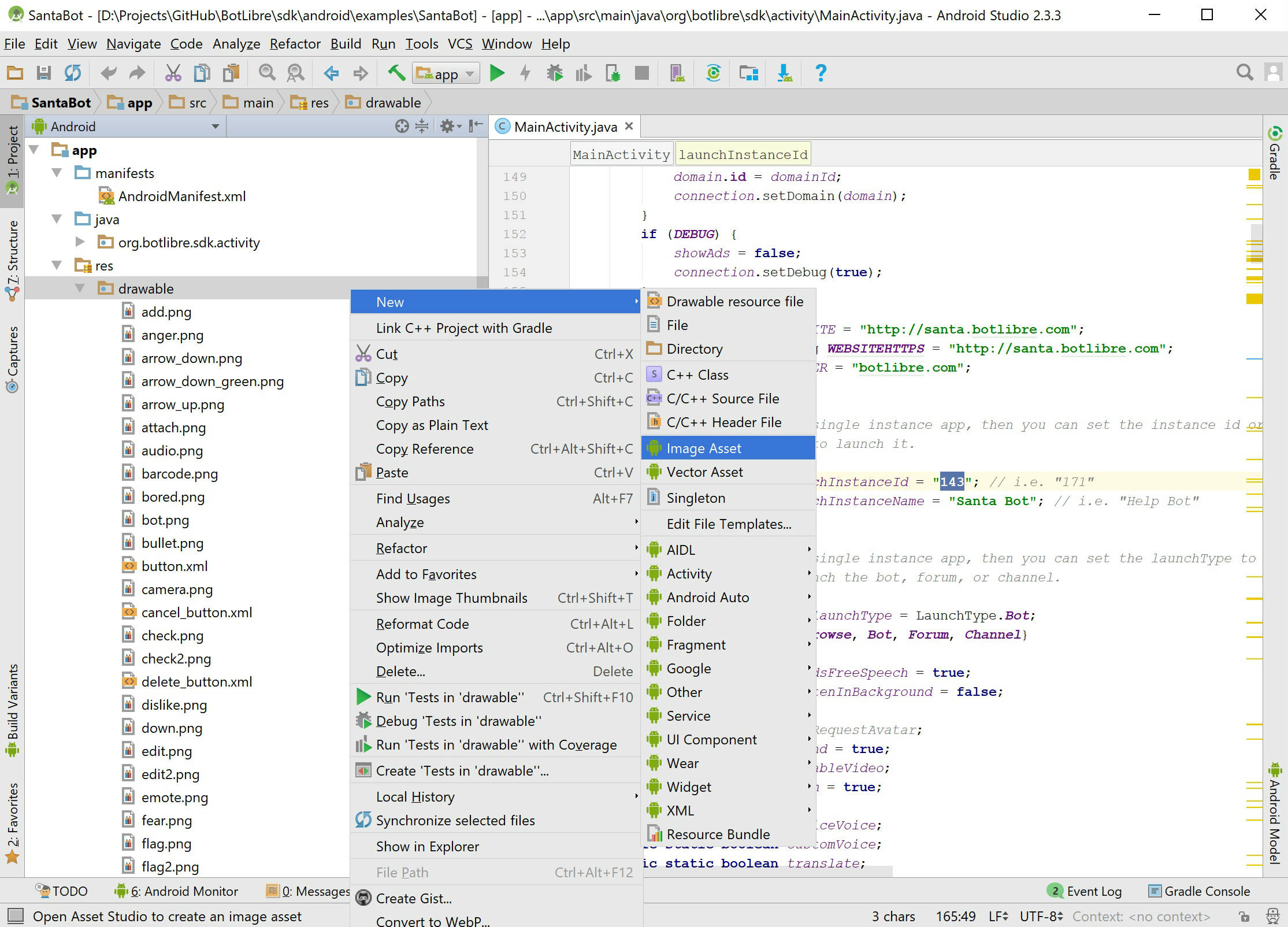Open the TODO tool window

click(62, 891)
